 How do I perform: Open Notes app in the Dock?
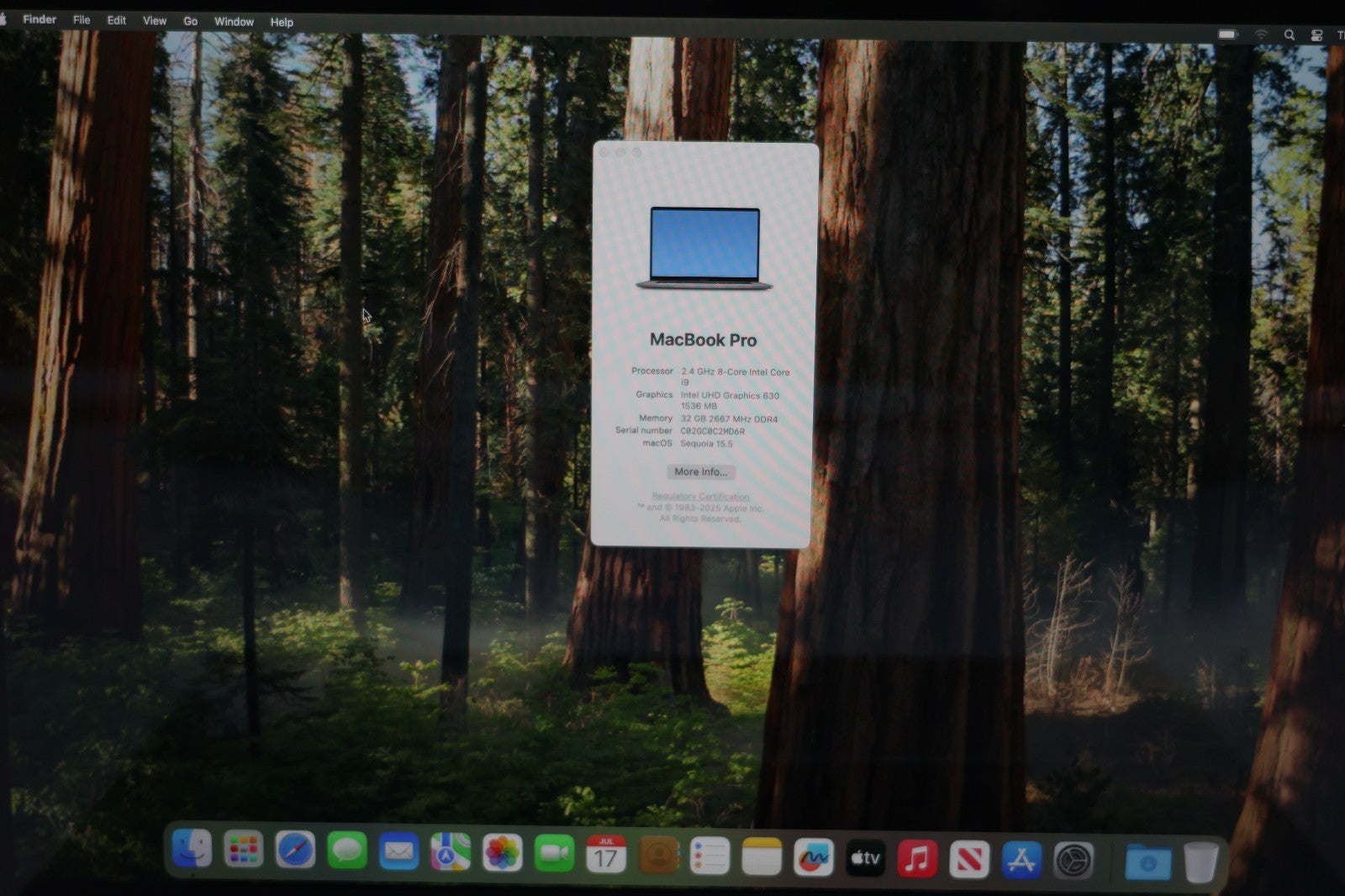click(x=762, y=857)
